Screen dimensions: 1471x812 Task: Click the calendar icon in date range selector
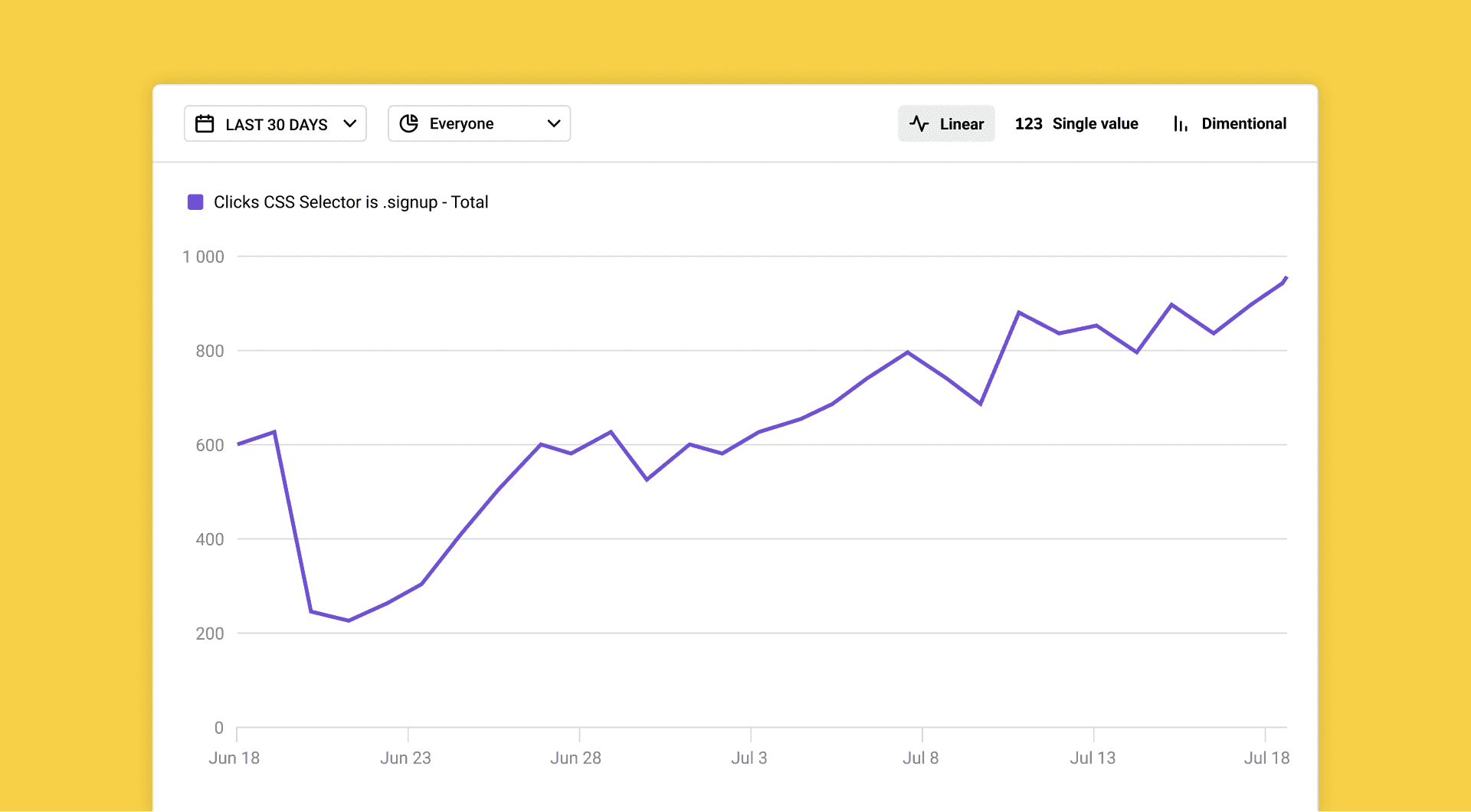tap(205, 124)
